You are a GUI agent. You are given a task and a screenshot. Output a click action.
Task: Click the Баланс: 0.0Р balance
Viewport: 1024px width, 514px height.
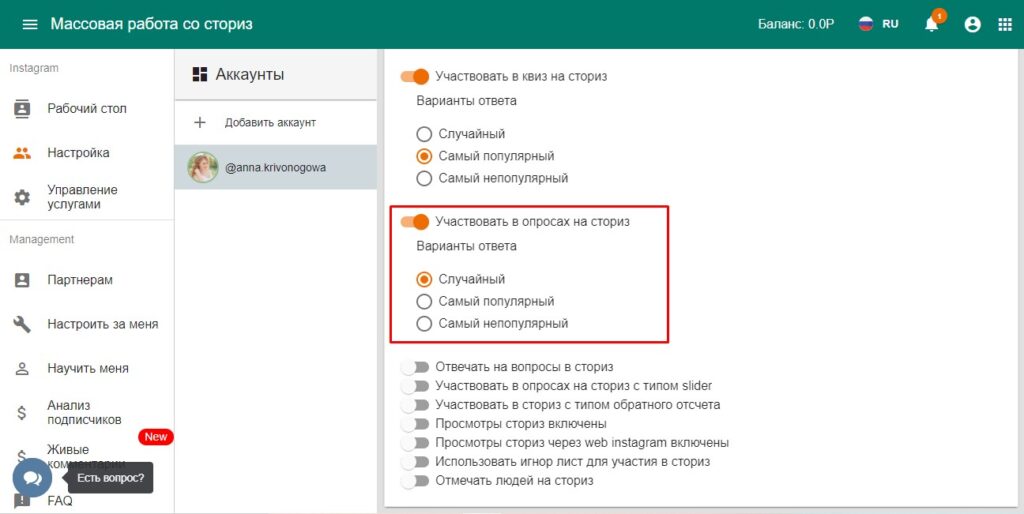(796, 25)
